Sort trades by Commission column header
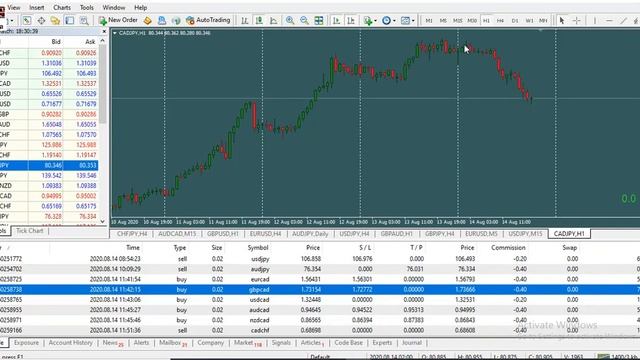Screen dimensions: 640x360 click(x=508, y=247)
